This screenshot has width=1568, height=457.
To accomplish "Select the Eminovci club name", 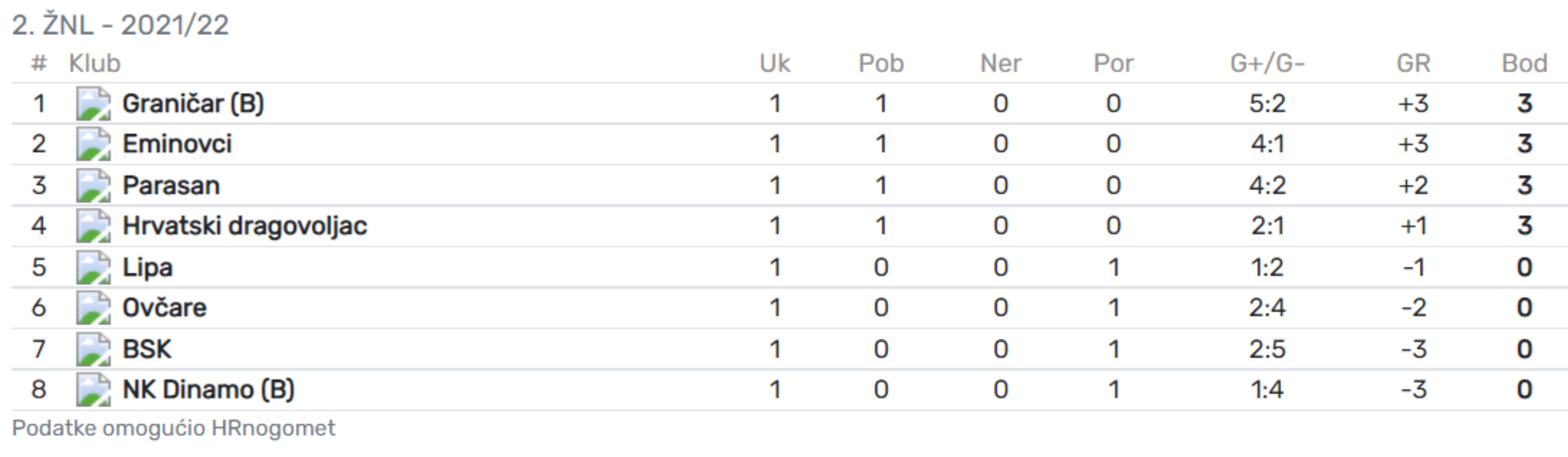I will pos(177,144).
